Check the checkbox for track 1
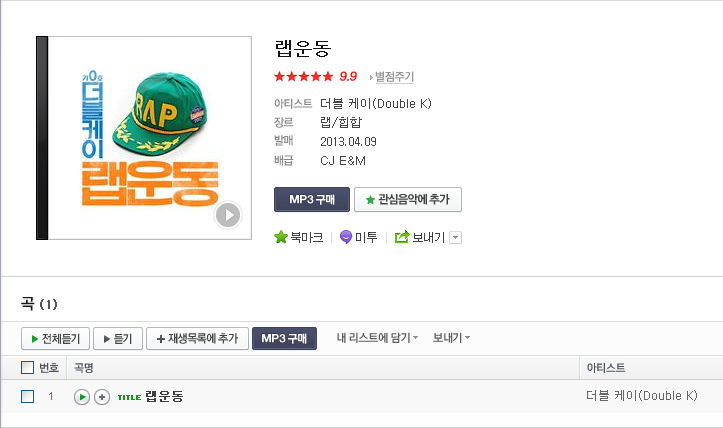 (28, 396)
